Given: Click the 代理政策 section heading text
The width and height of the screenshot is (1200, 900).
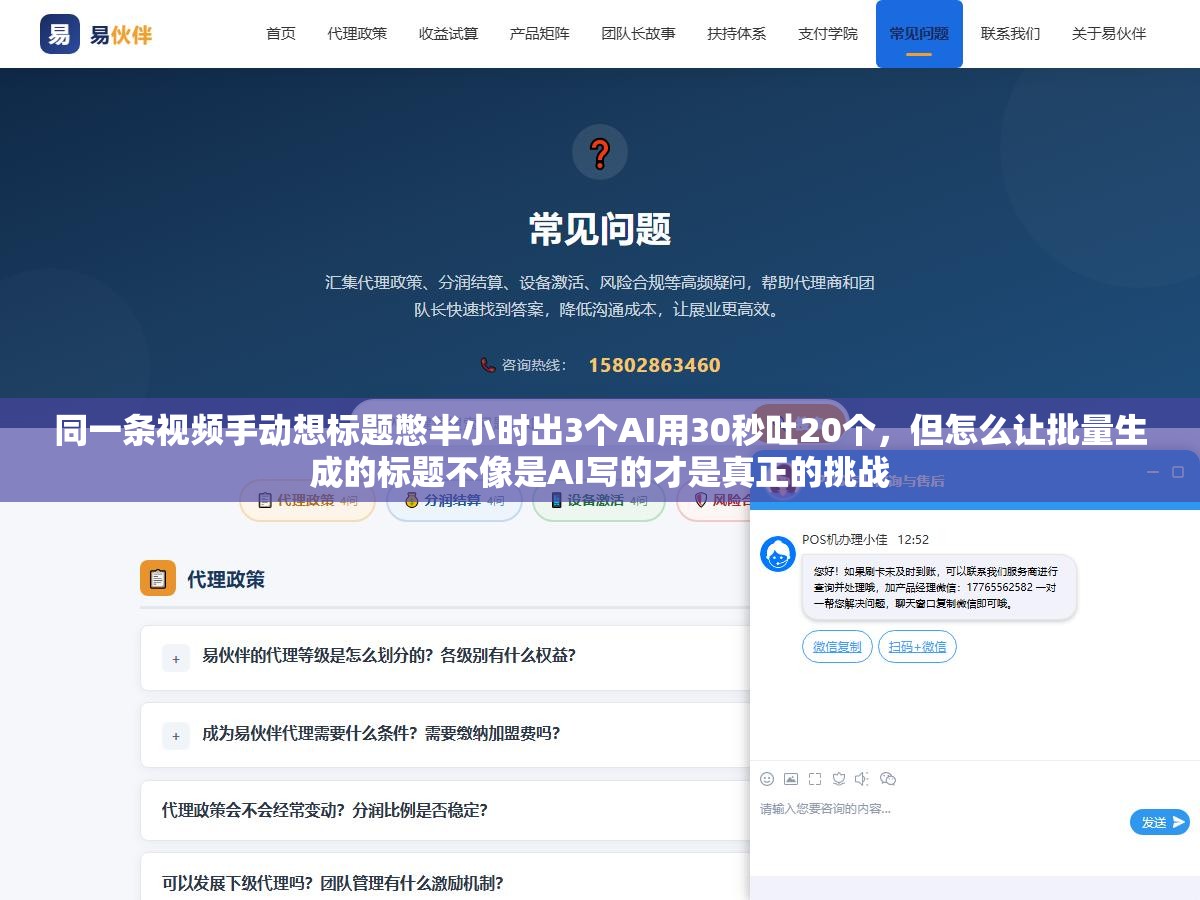Looking at the screenshot, I should 226,579.
